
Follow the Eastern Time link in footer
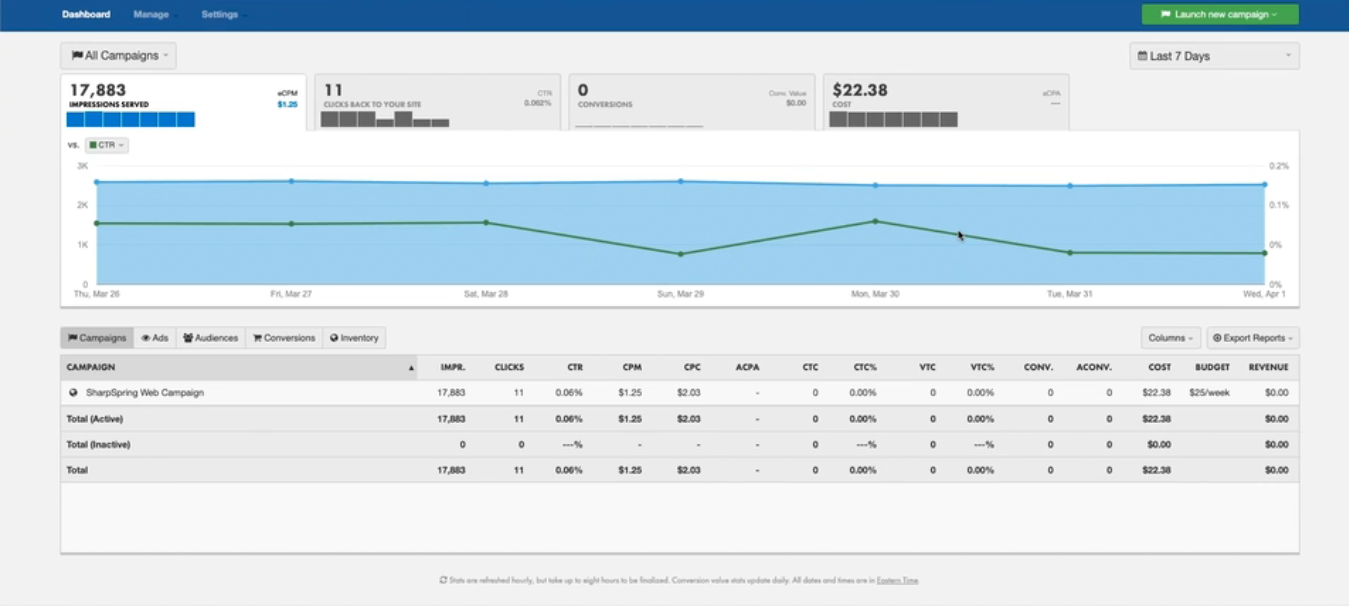click(x=897, y=581)
